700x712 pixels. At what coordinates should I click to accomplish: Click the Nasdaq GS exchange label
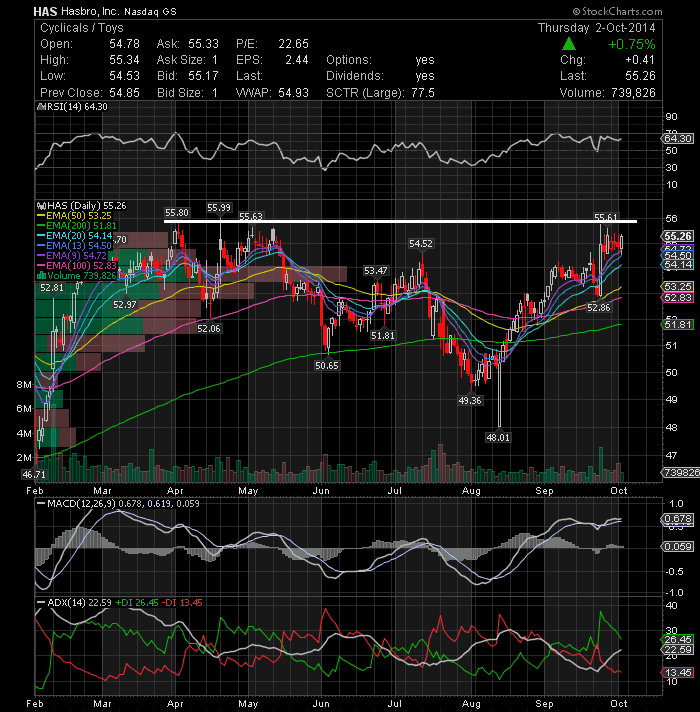click(149, 12)
